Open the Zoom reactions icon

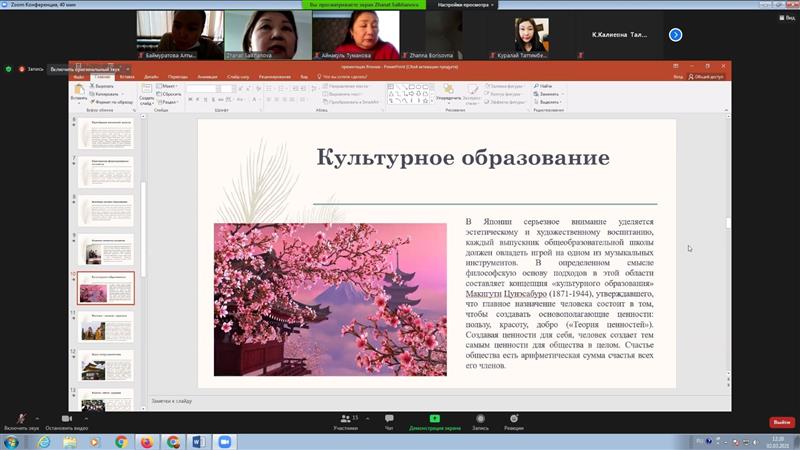coord(513,420)
